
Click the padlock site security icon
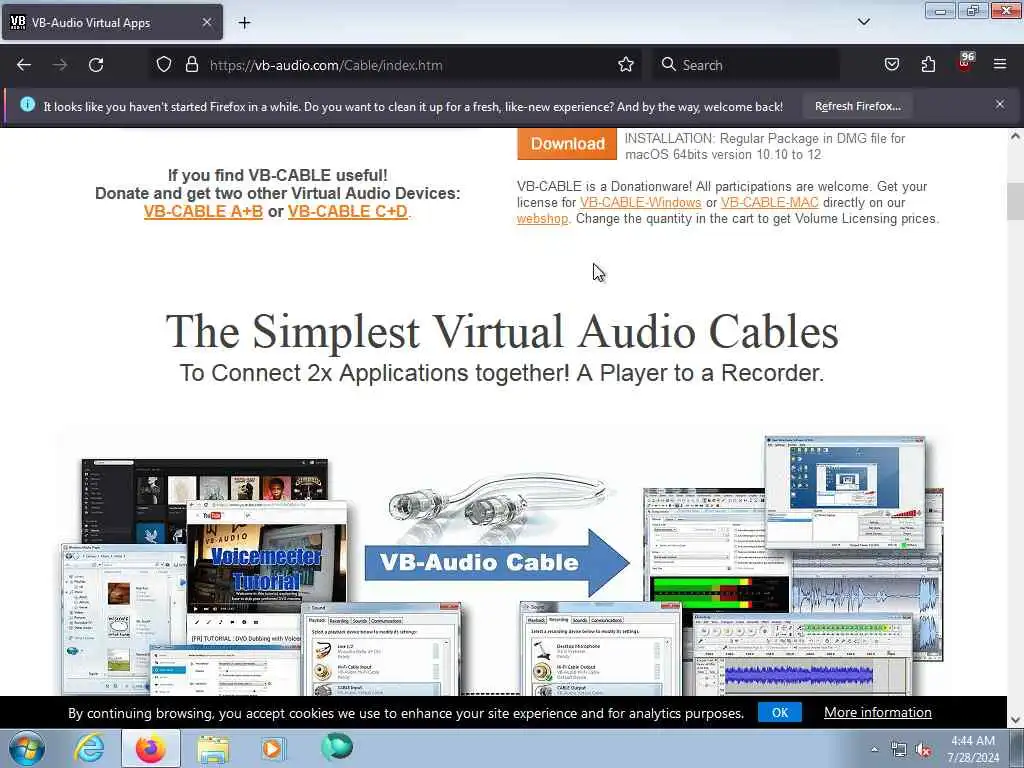click(x=191, y=65)
